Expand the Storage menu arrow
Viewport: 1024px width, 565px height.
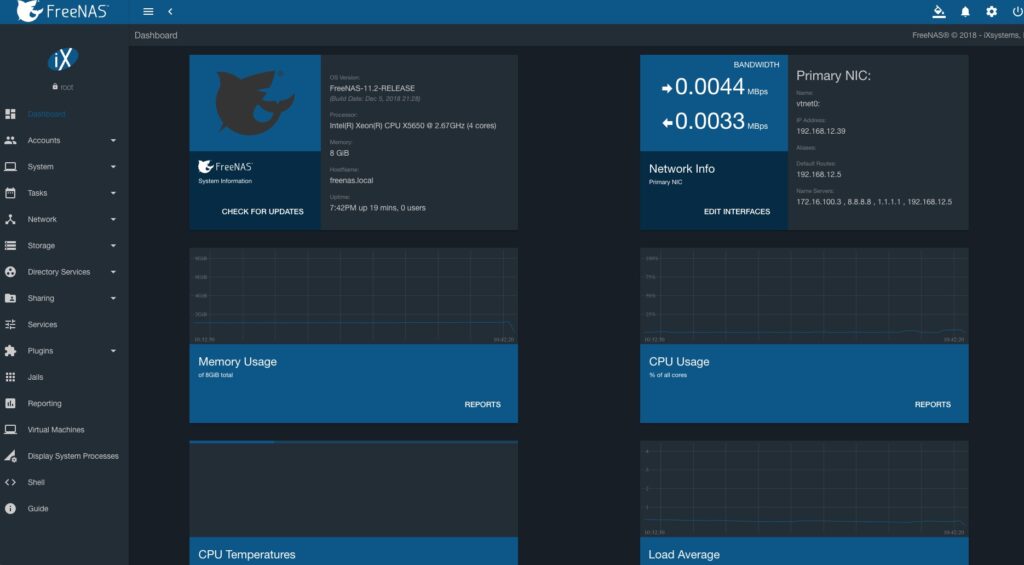point(113,246)
